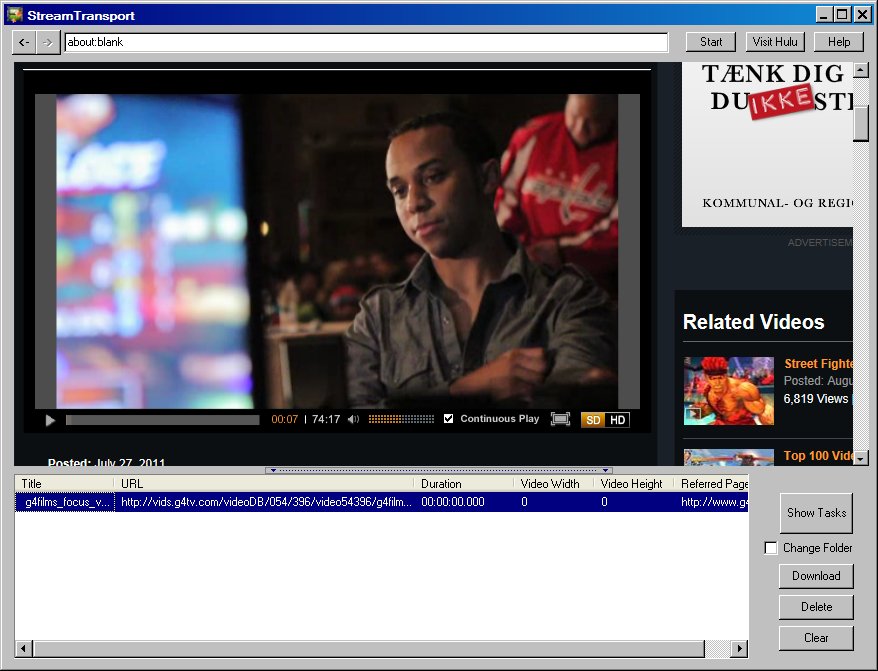This screenshot has width=878, height=671.
Task: Click the StreamTransport title bar app icon
Action: 15,15
